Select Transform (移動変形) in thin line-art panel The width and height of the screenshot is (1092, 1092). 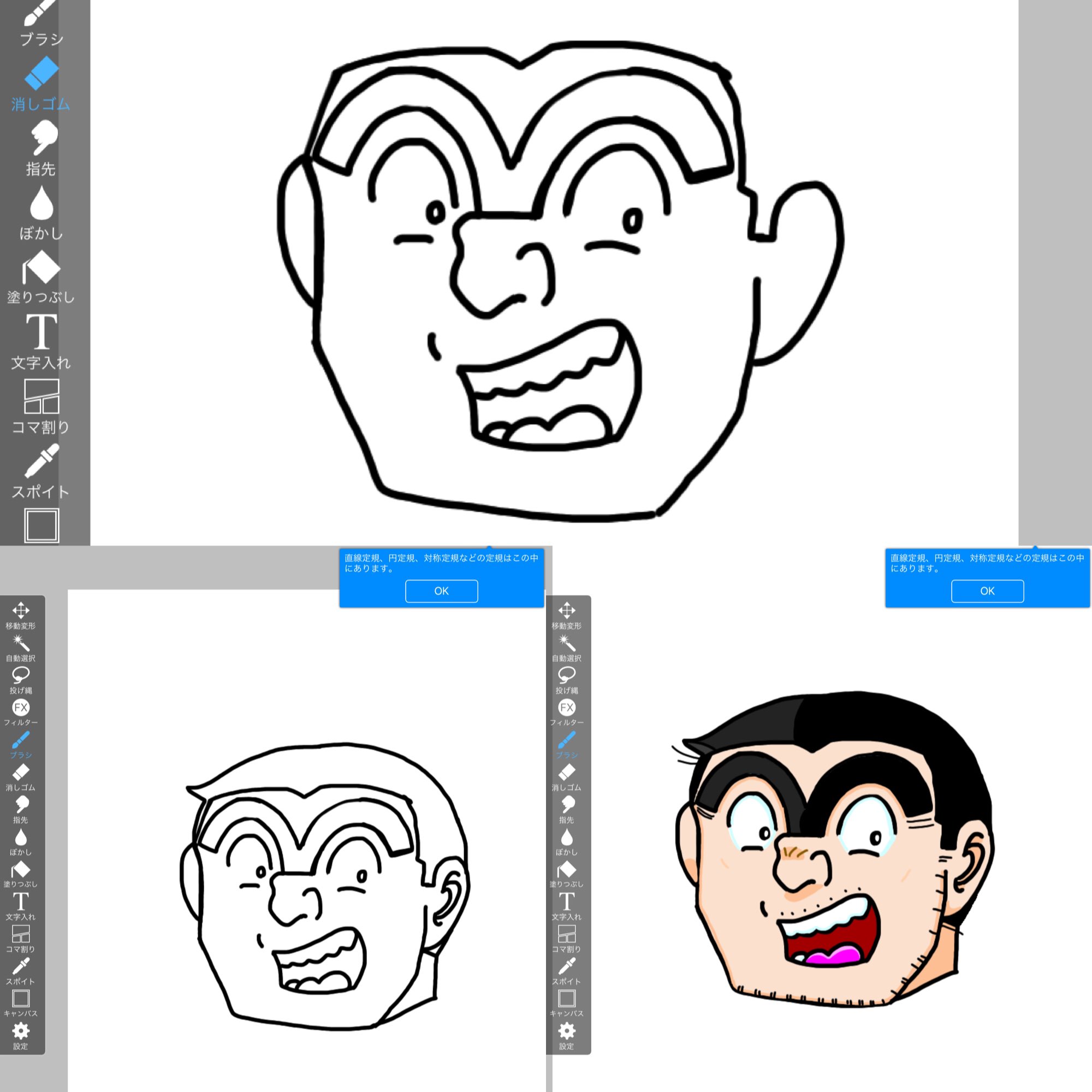21,615
